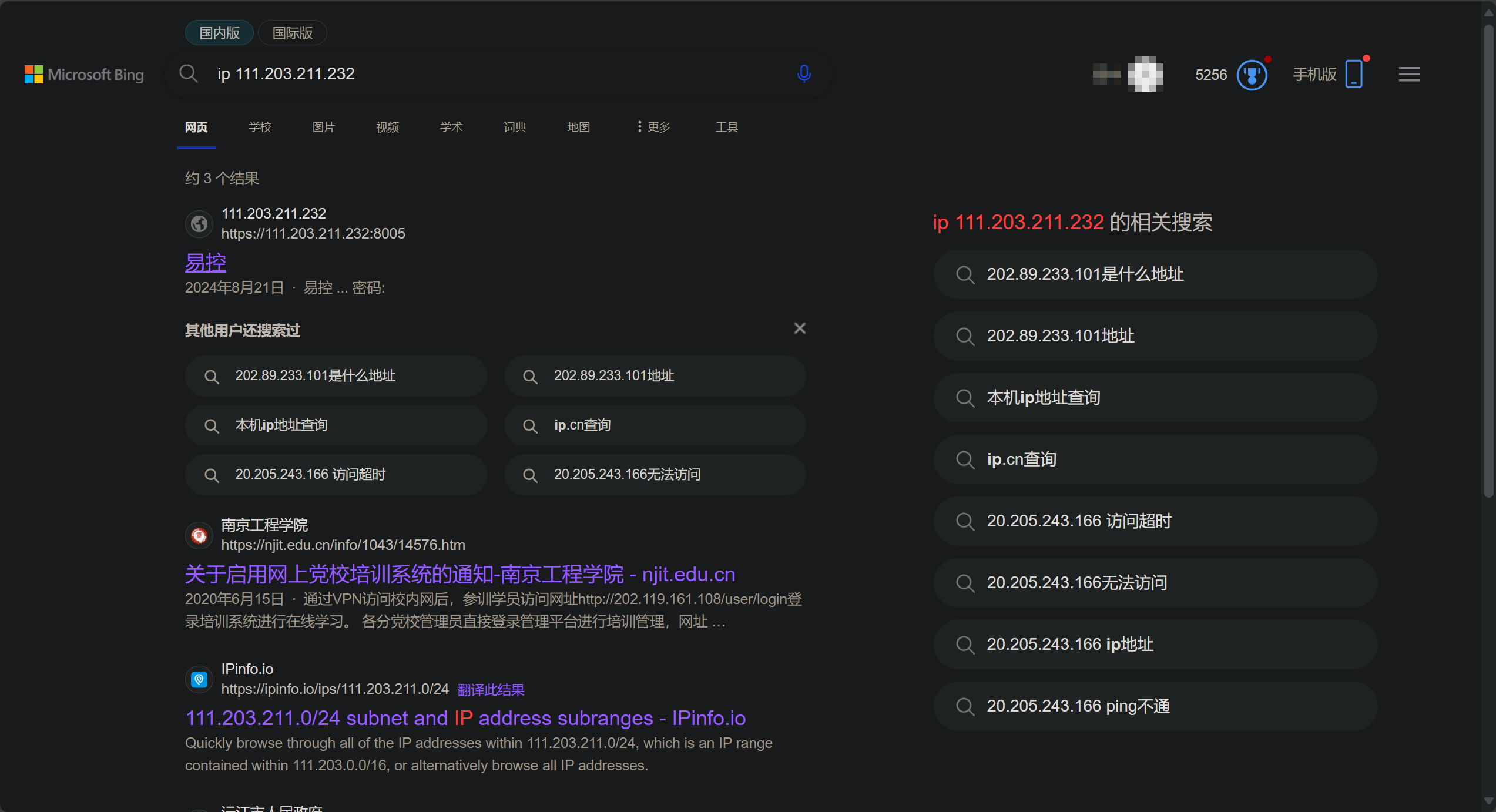Dismiss the 其他用户还搜索过 panel
The image size is (1496, 812).
pyautogui.click(x=799, y=328)
